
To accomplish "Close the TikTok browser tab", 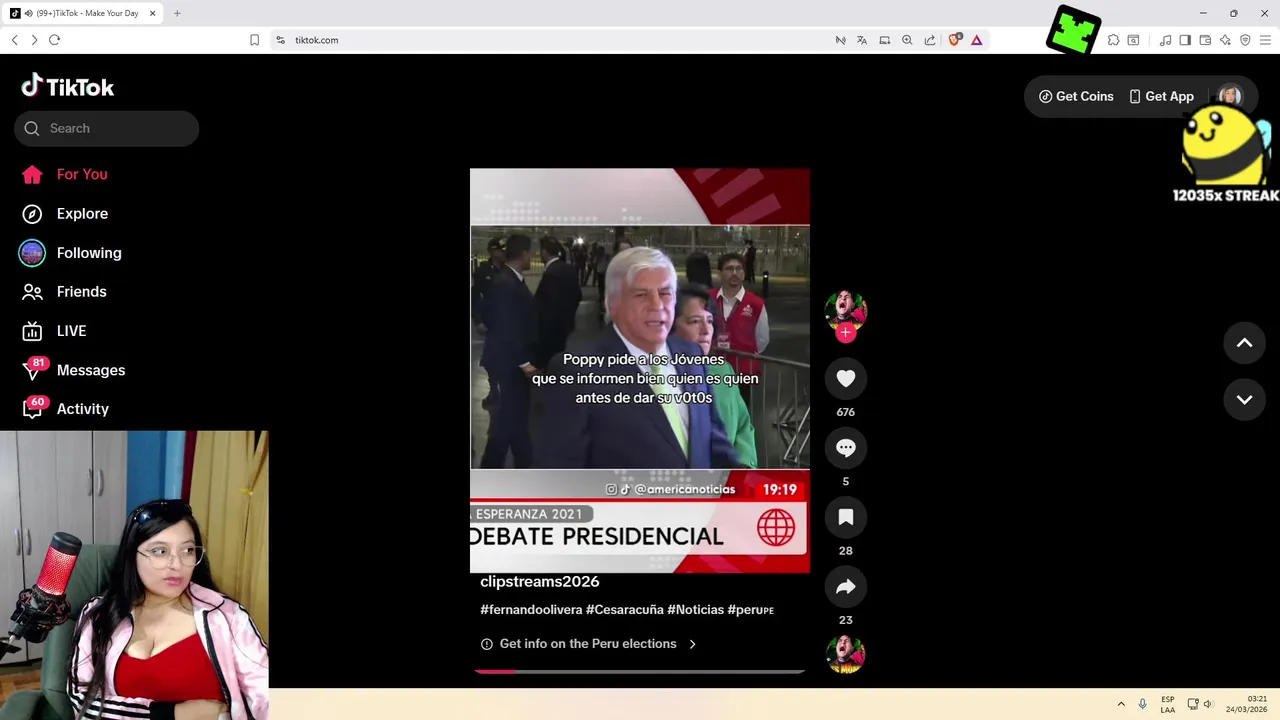I will click(153, 13).
